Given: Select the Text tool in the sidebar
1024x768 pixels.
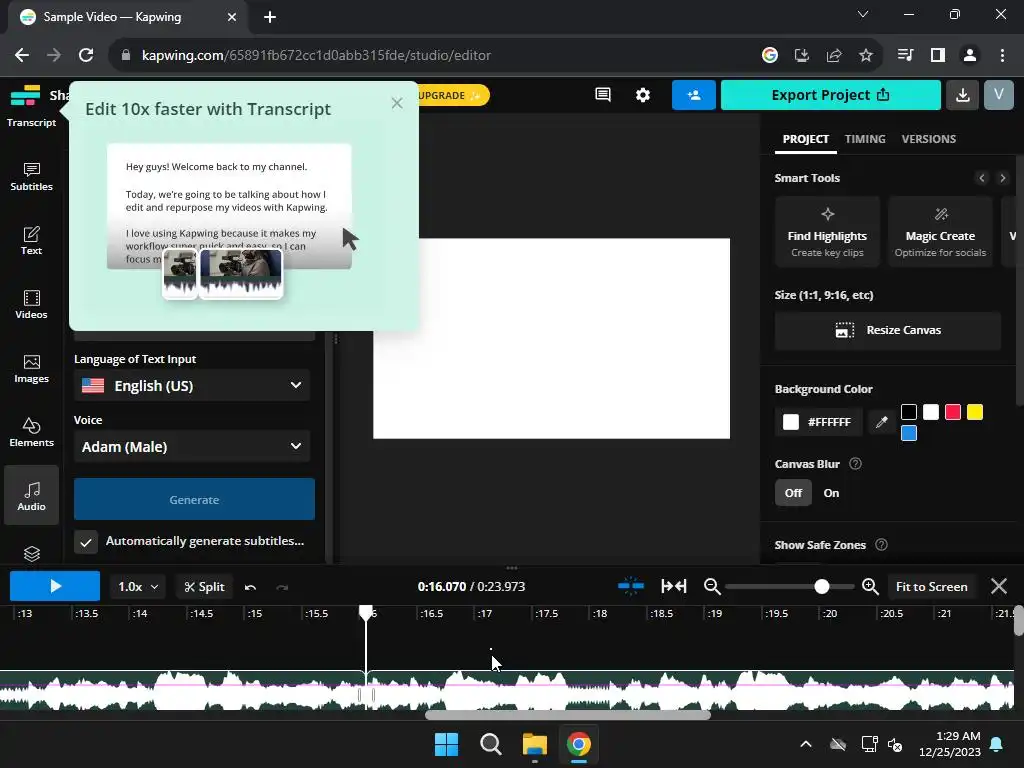Looking at the screenshot, I should [31, 241].
